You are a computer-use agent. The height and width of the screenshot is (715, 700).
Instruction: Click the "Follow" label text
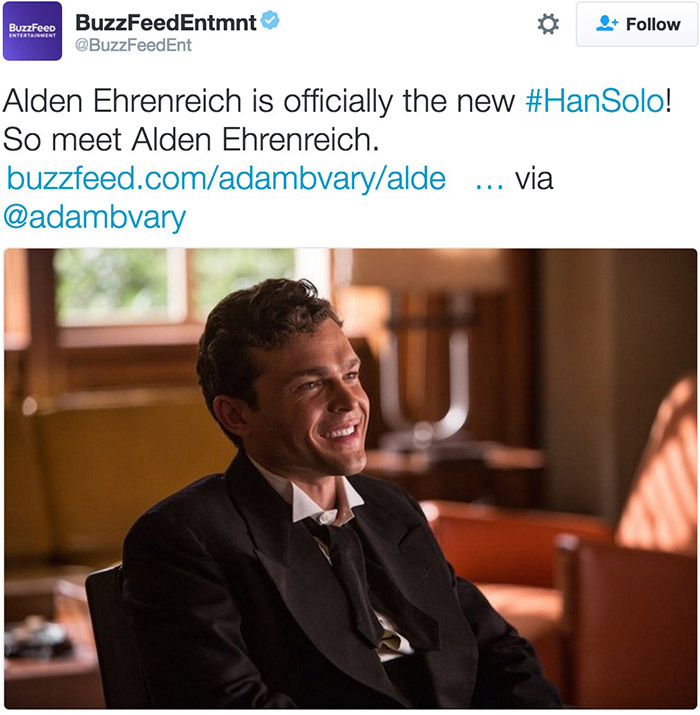coord(653,24)
